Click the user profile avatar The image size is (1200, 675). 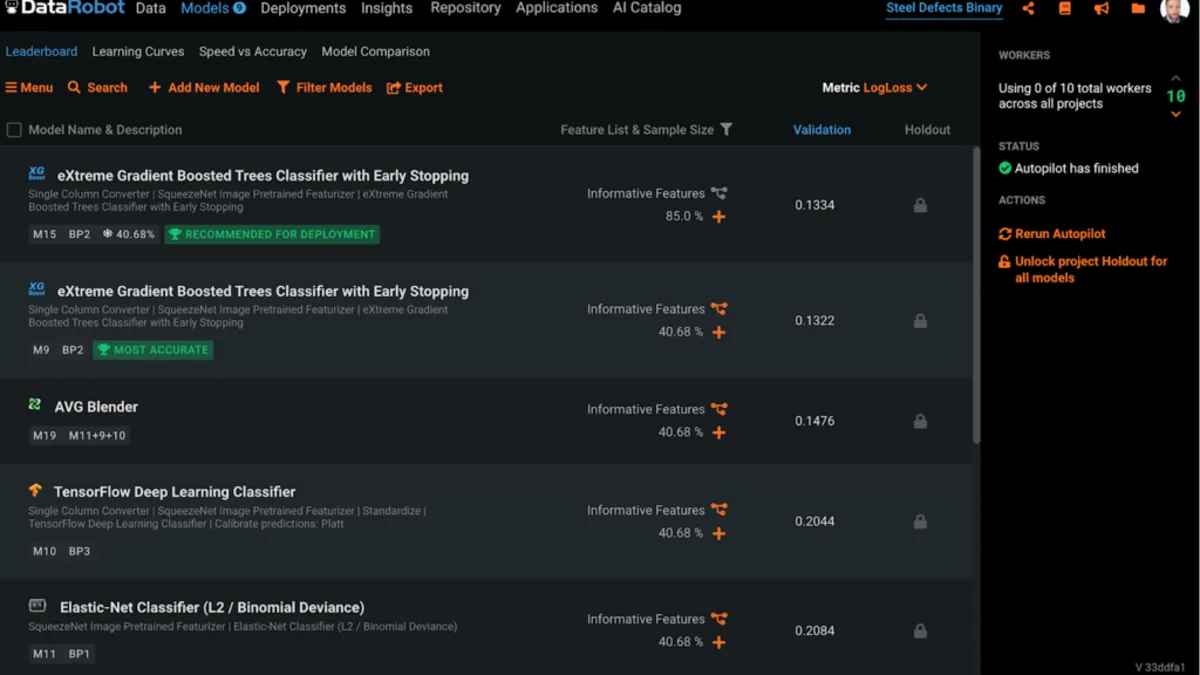1174,10
